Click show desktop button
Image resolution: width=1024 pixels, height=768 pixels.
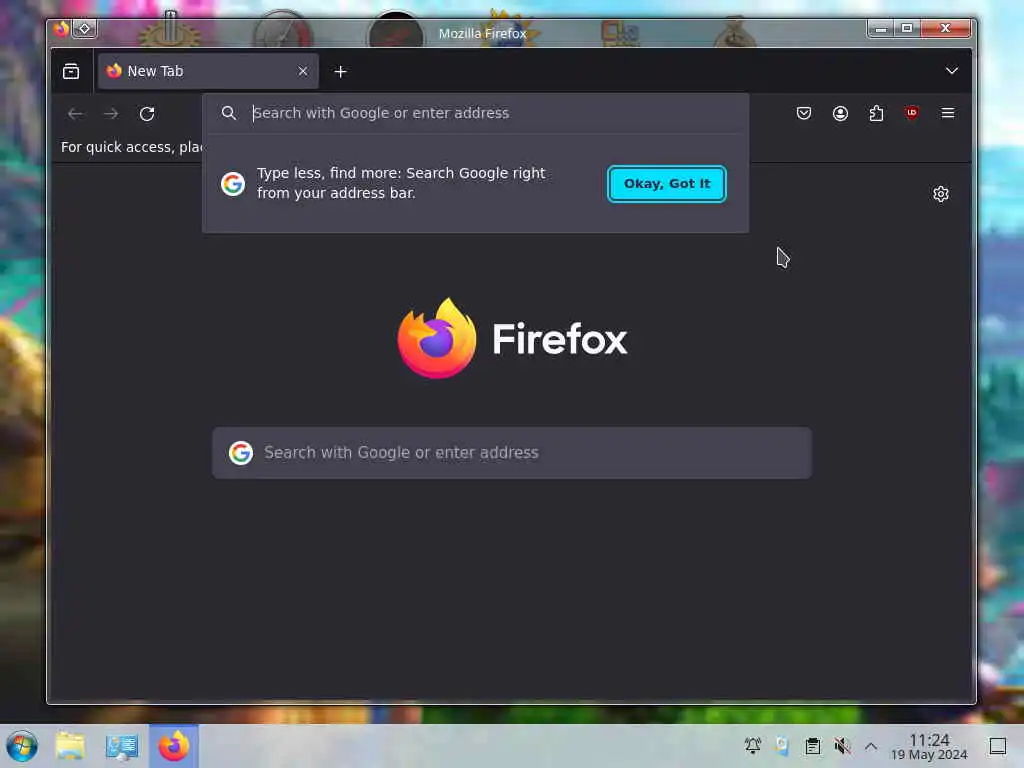click(998, 746)
